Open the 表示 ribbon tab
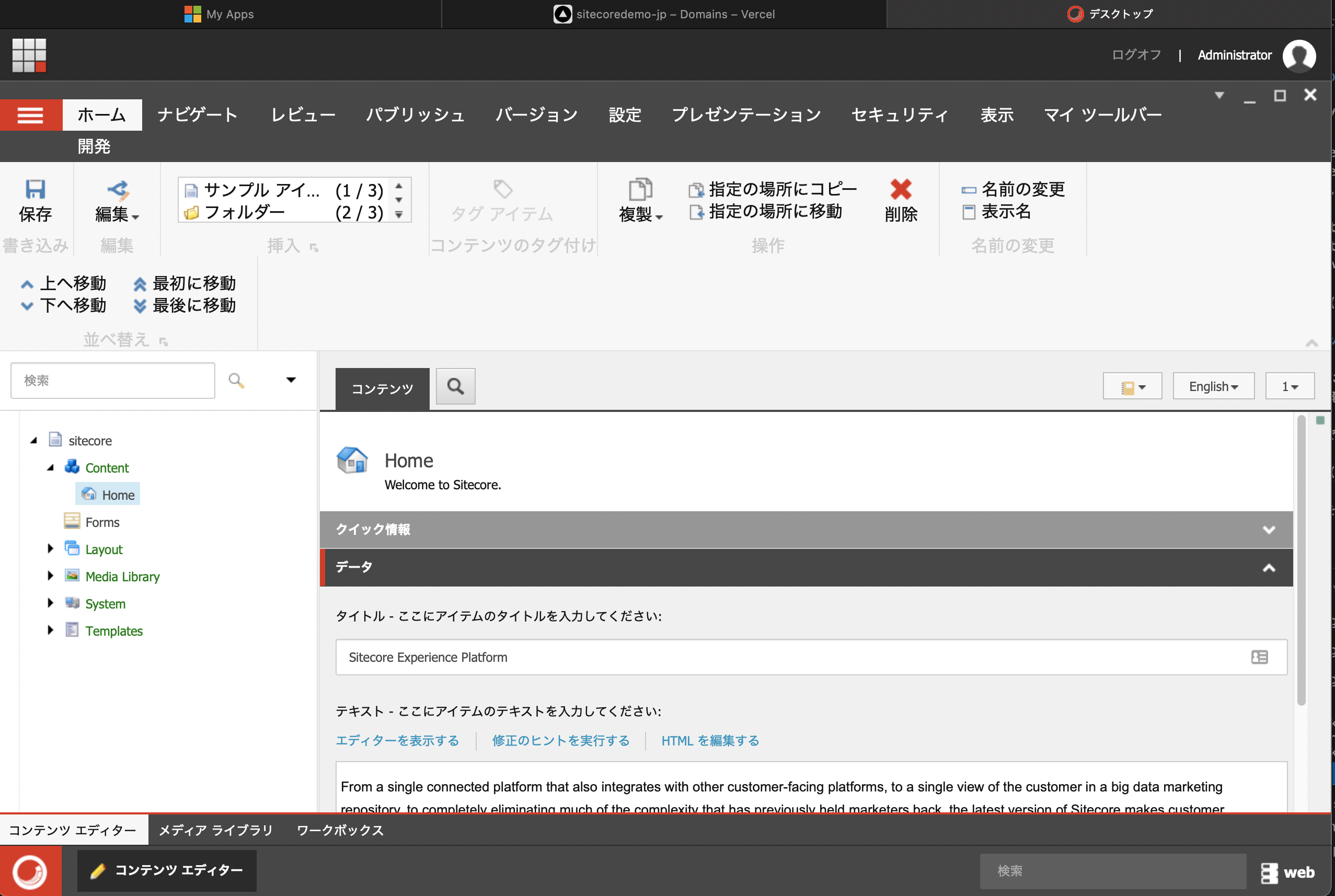The width and height of the screenshot is (1335, 896). coord(997,115)
